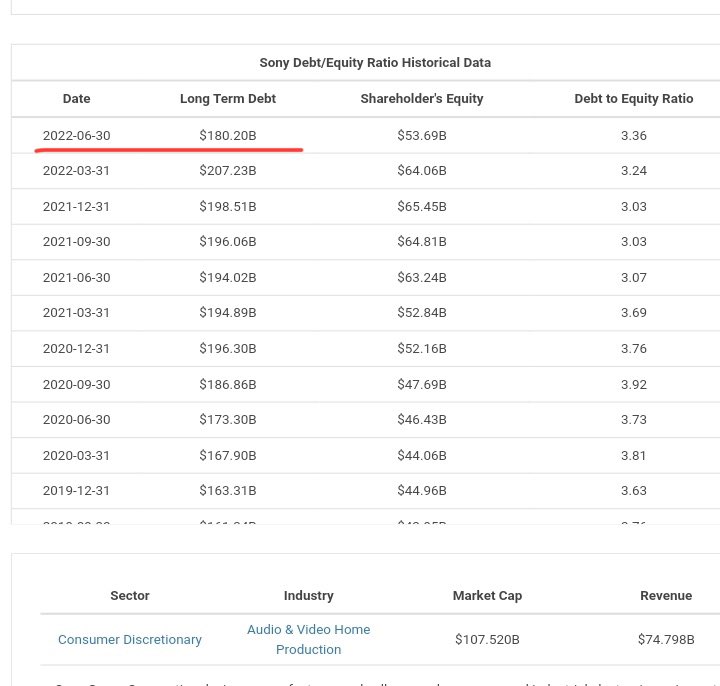Click the debt value $207.23B
The image size is (720, 686).
click(x=228, y=171)
